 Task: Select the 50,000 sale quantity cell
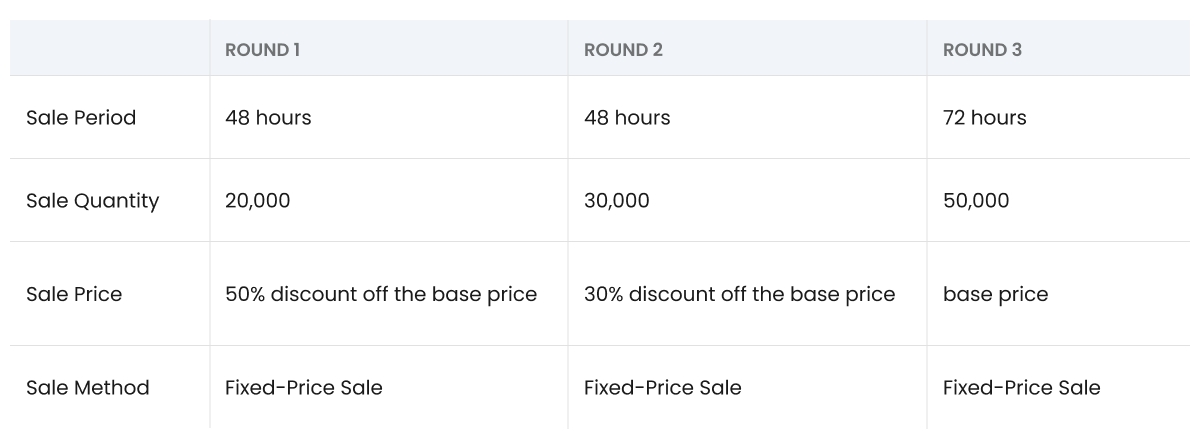976,201
